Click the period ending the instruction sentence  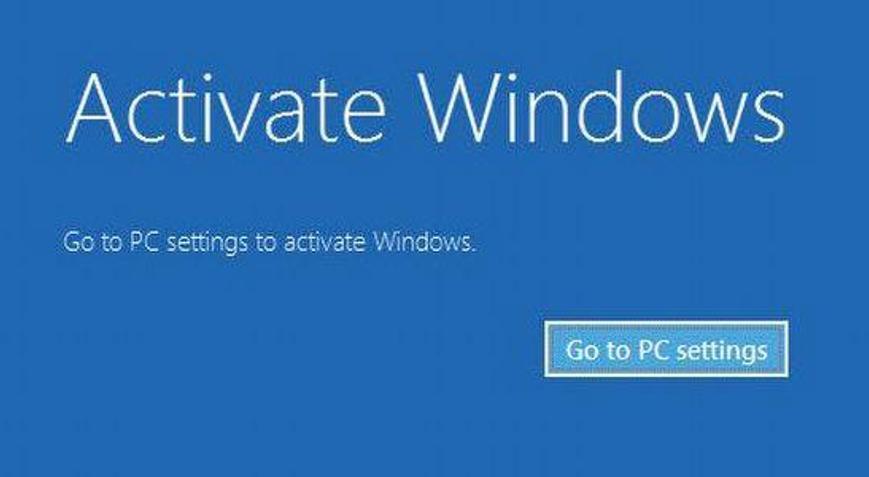click(x=473, y=250)
